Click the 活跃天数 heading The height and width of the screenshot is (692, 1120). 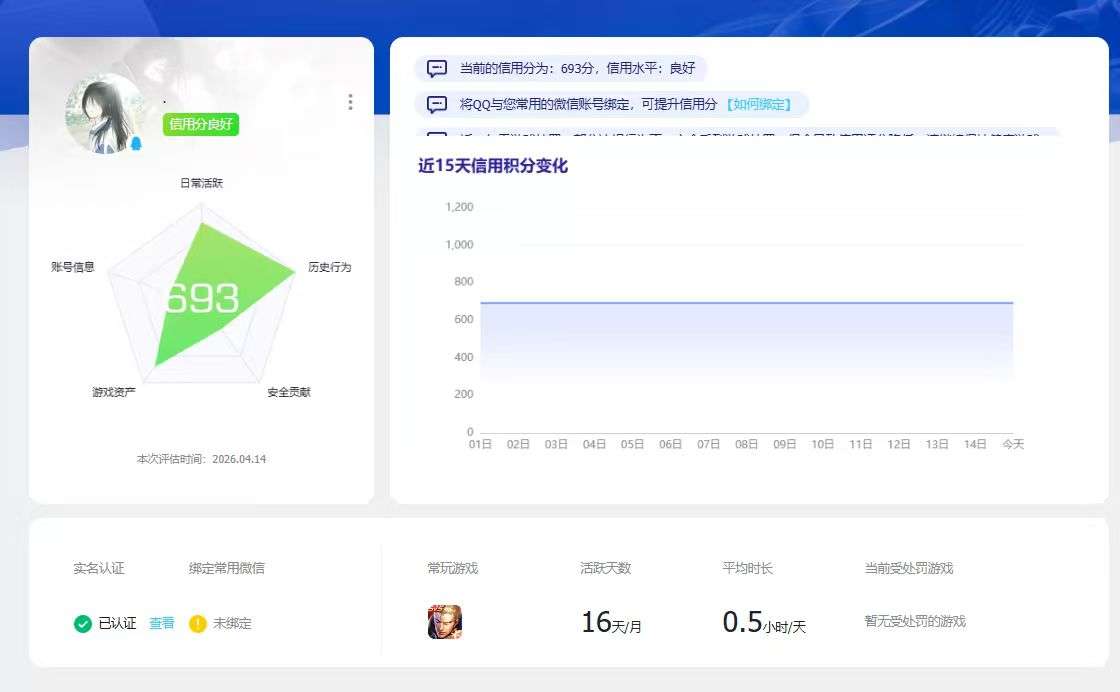[606, 568]
